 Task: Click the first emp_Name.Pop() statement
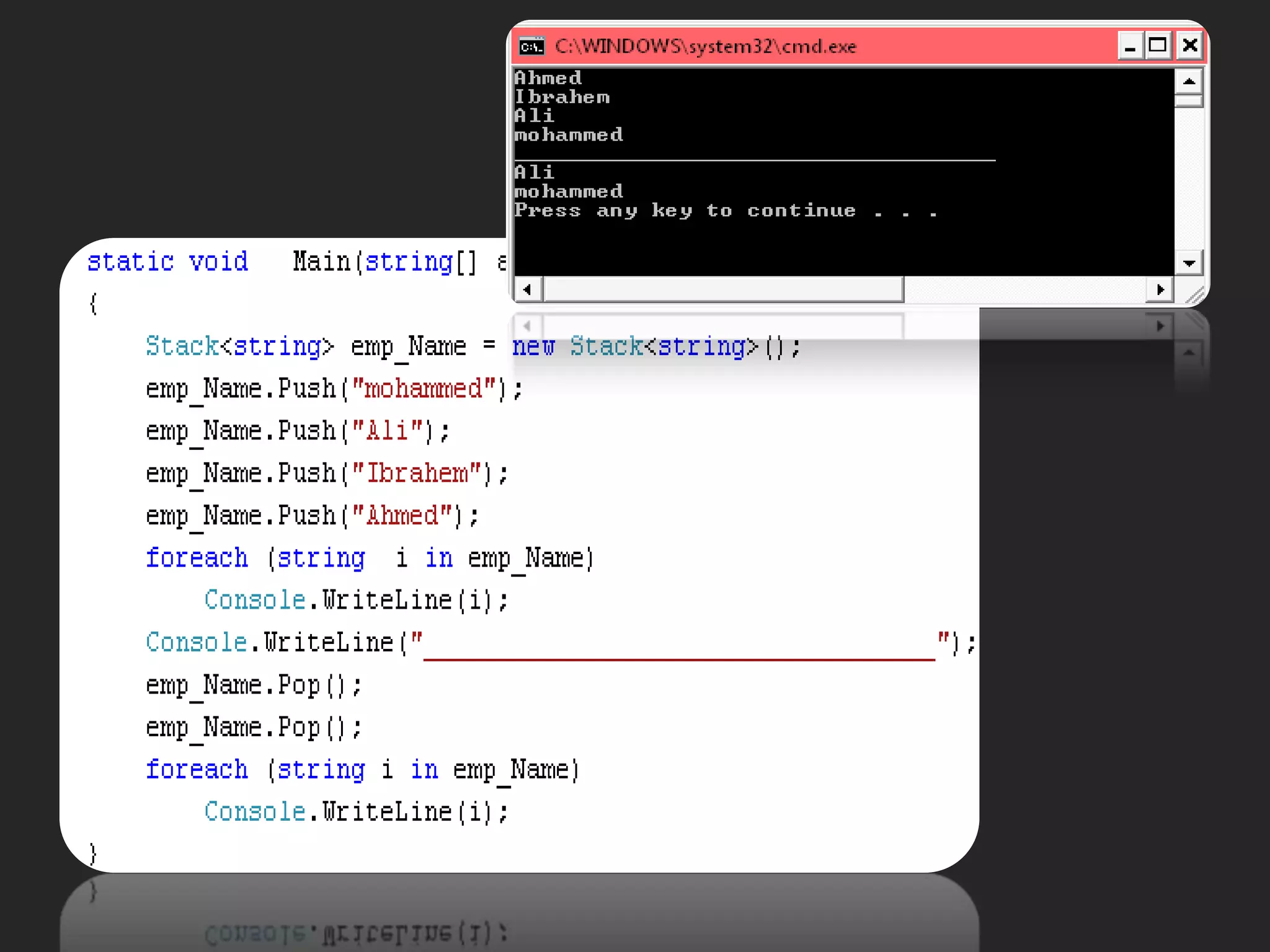tap(253, 686)
